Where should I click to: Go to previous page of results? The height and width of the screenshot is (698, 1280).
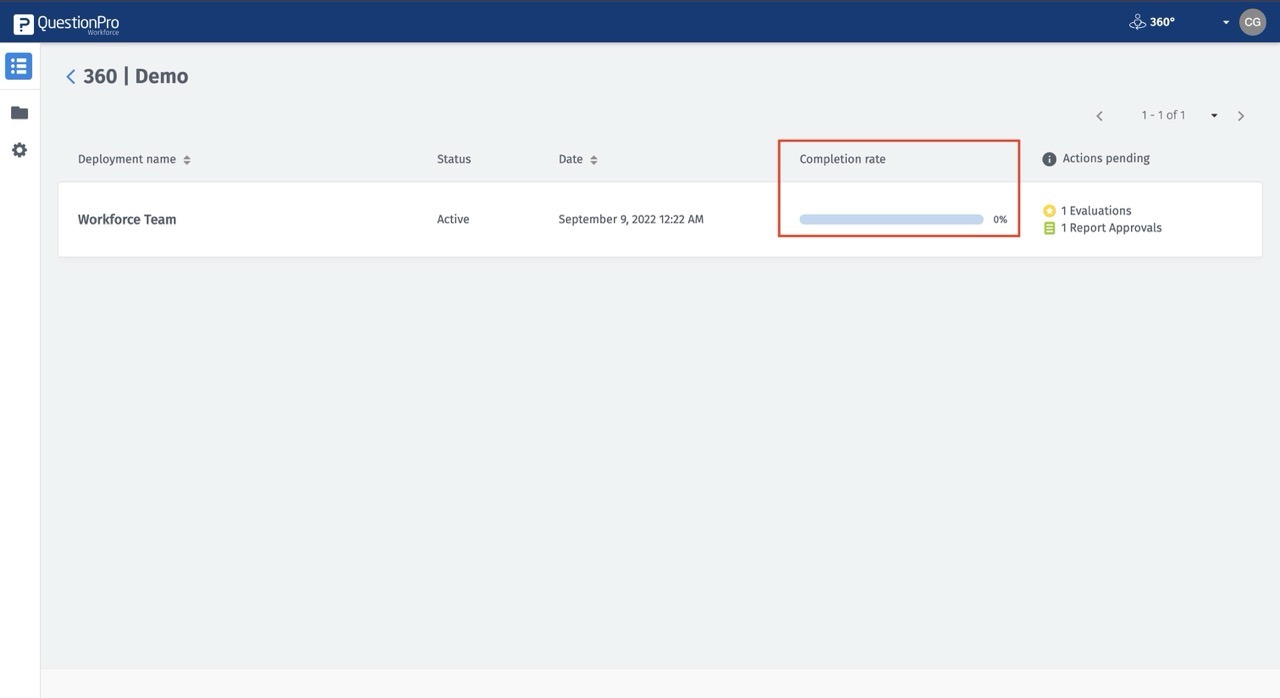click(x=1099, y=116)
